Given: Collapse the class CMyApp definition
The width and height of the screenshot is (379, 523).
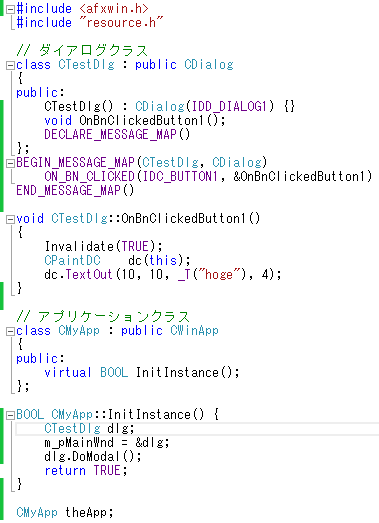Looking at the screenshot, I should click(x=10, y=332).
